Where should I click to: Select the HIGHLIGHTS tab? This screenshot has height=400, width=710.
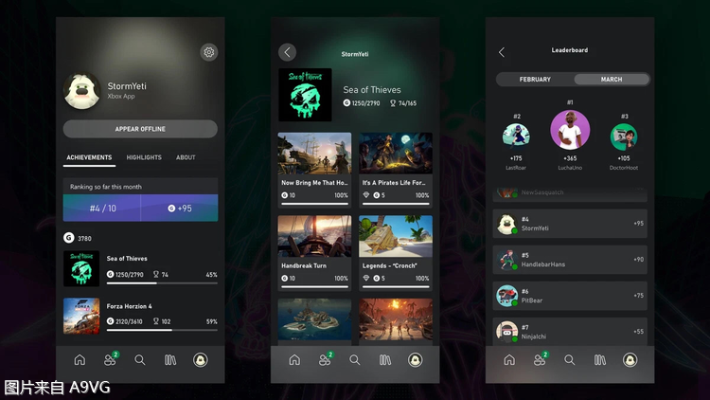coord(144,157)
